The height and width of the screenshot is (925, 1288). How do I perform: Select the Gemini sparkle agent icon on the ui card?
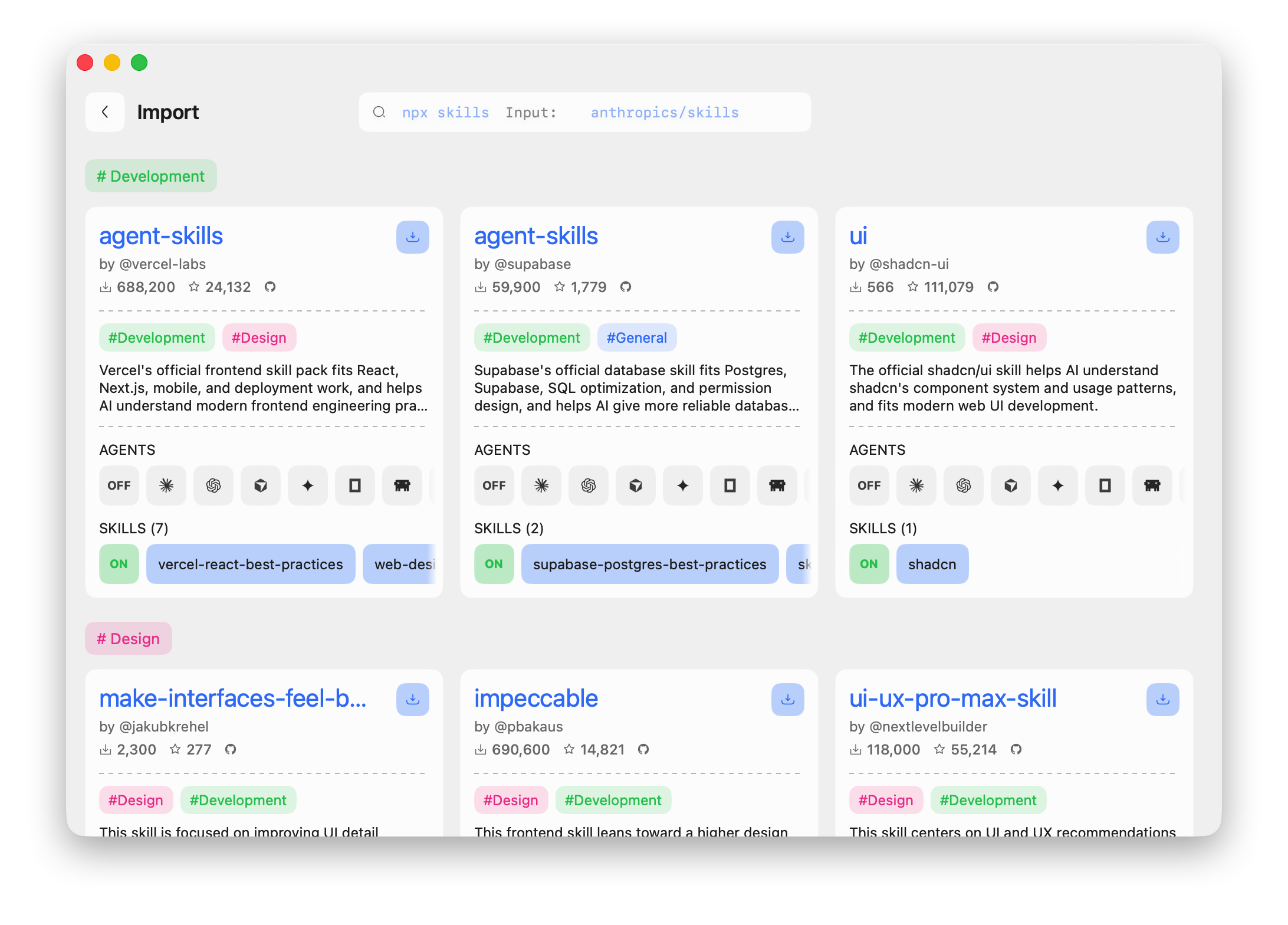1057,486
